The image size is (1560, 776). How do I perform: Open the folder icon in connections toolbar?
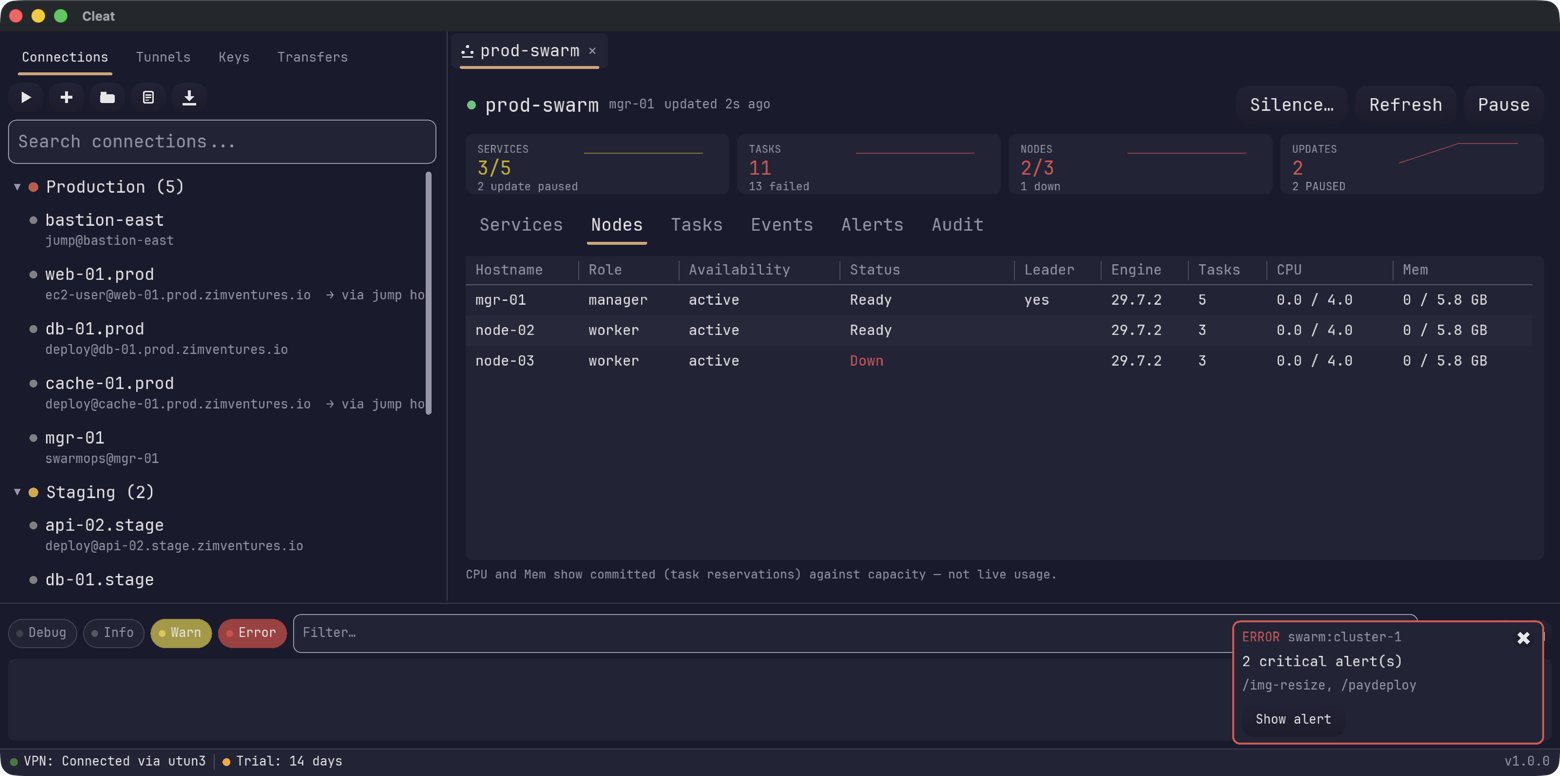point(107,97)
